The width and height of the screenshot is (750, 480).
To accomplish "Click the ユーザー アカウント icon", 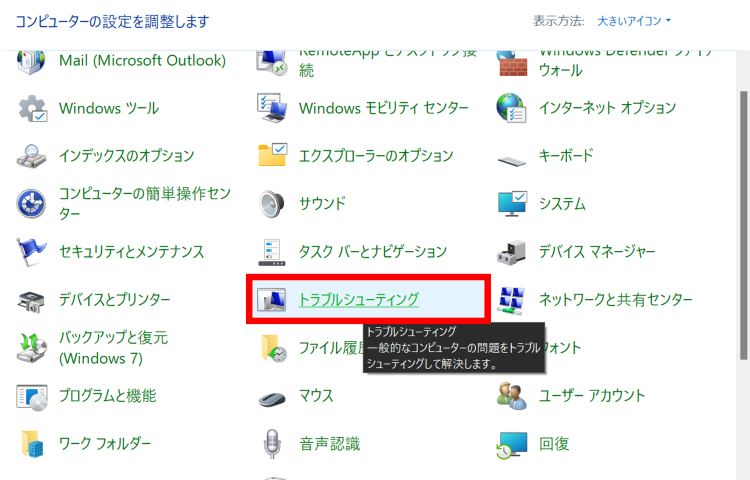I will tap(512, 396).
